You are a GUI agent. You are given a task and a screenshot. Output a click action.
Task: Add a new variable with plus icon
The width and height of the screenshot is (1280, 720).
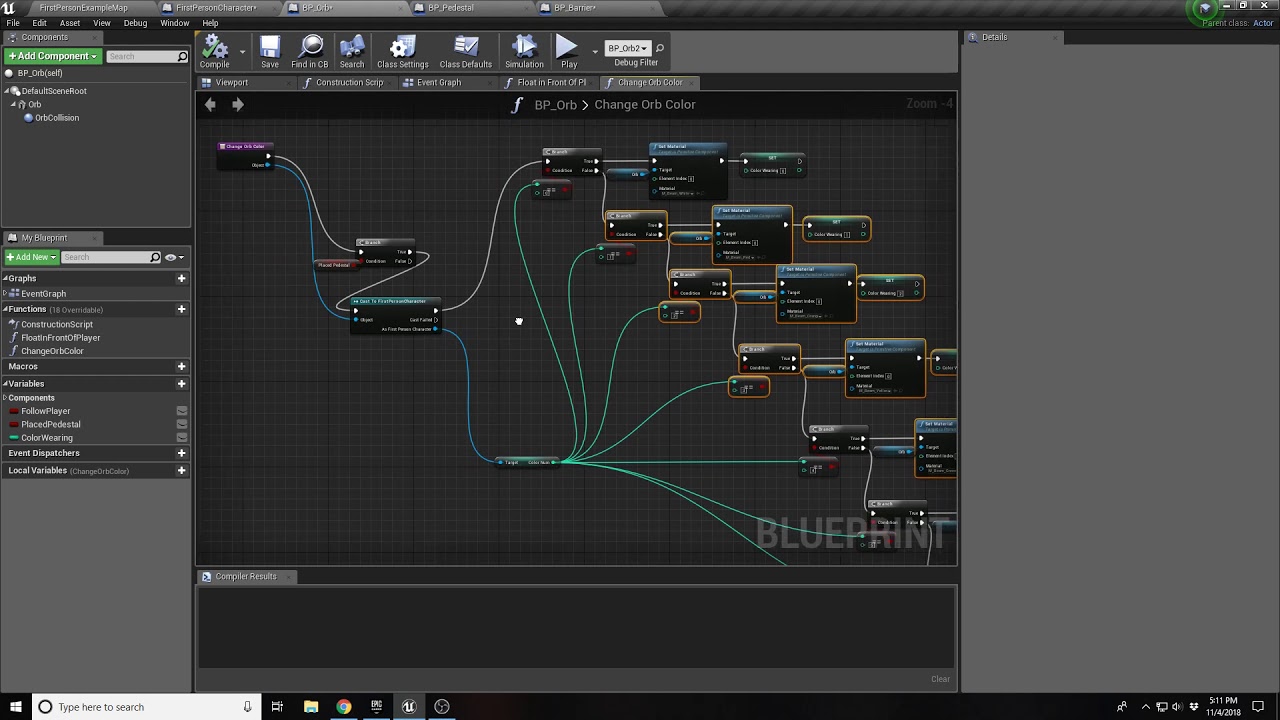pos(181,384)
